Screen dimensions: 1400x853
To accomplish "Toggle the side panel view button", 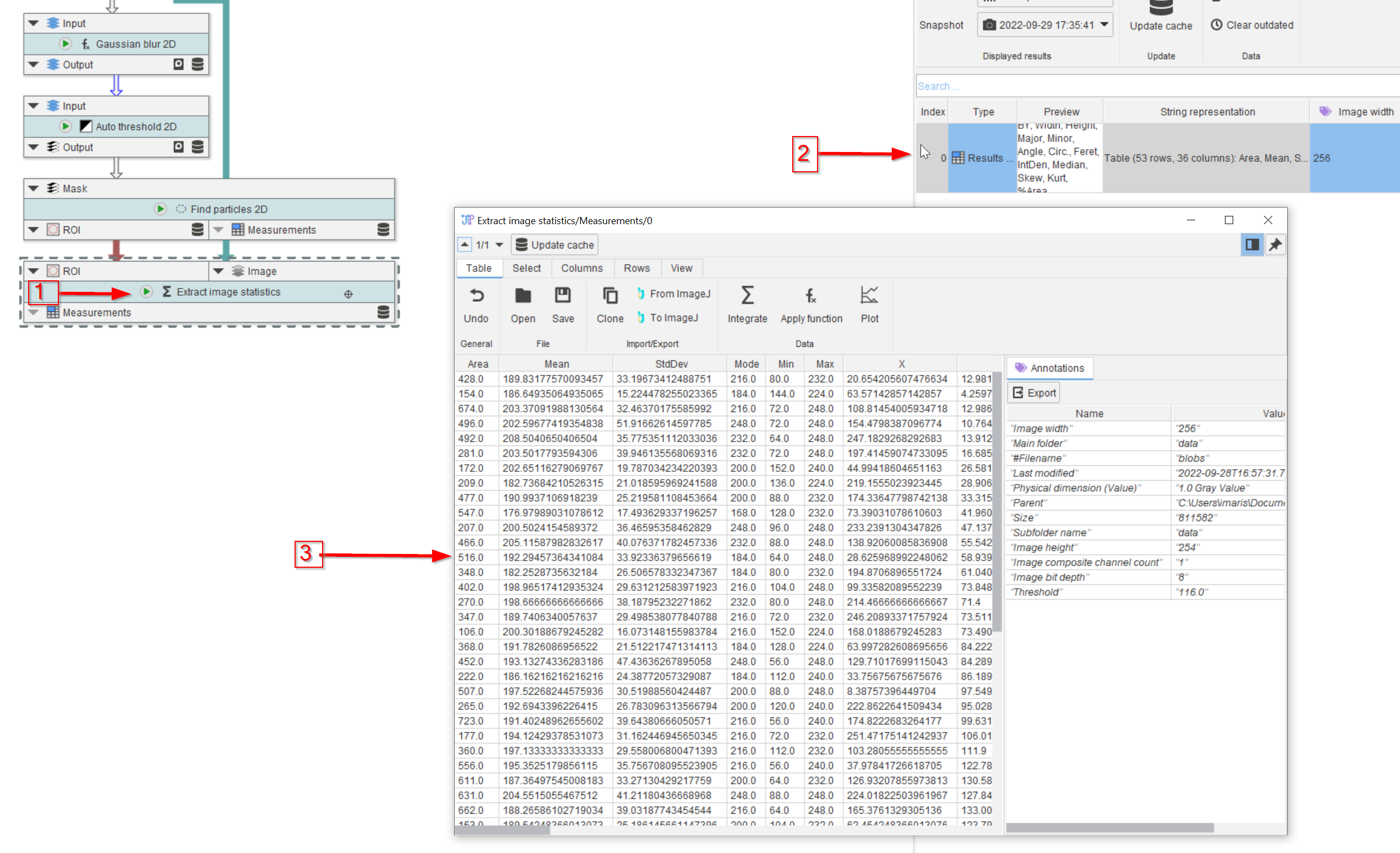I will coord(1252,245).
